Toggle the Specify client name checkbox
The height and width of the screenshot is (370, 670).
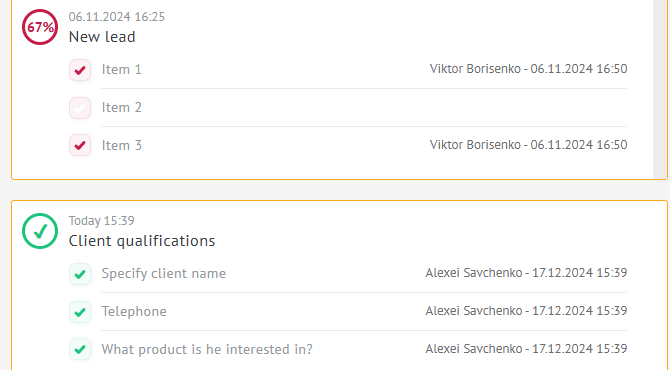pyautogui.click(x=80, y=274)
